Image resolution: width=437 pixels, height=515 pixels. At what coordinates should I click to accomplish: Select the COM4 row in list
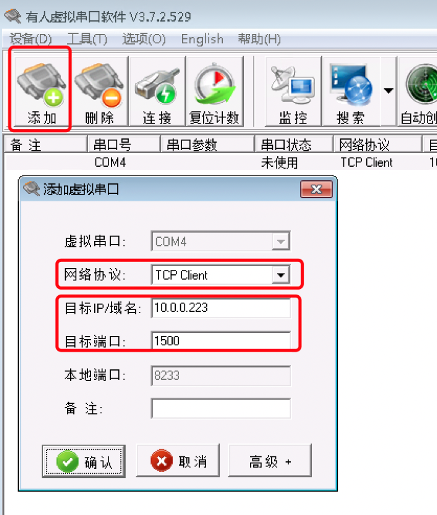(x=221, y=162)
